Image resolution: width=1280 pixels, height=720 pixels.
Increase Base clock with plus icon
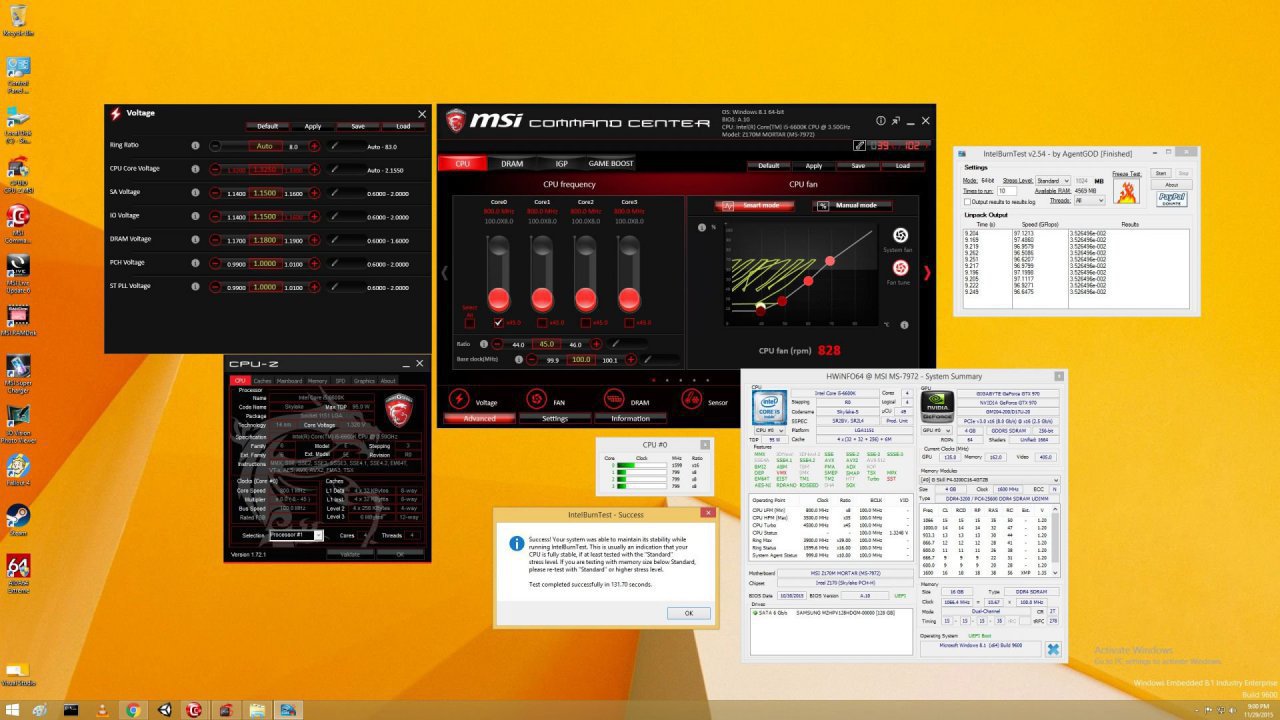(x=631, y=358)
